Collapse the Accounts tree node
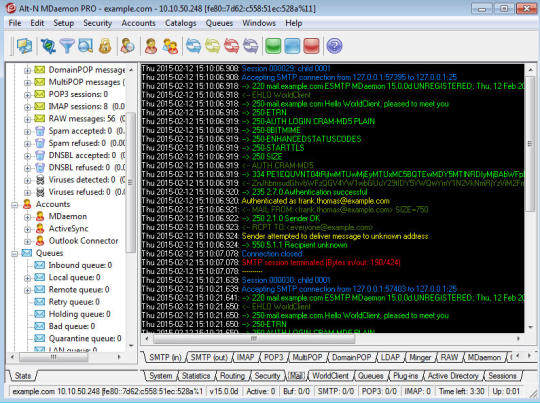The width and height of the screenshot is (540, 403). [x=14, y=205]
